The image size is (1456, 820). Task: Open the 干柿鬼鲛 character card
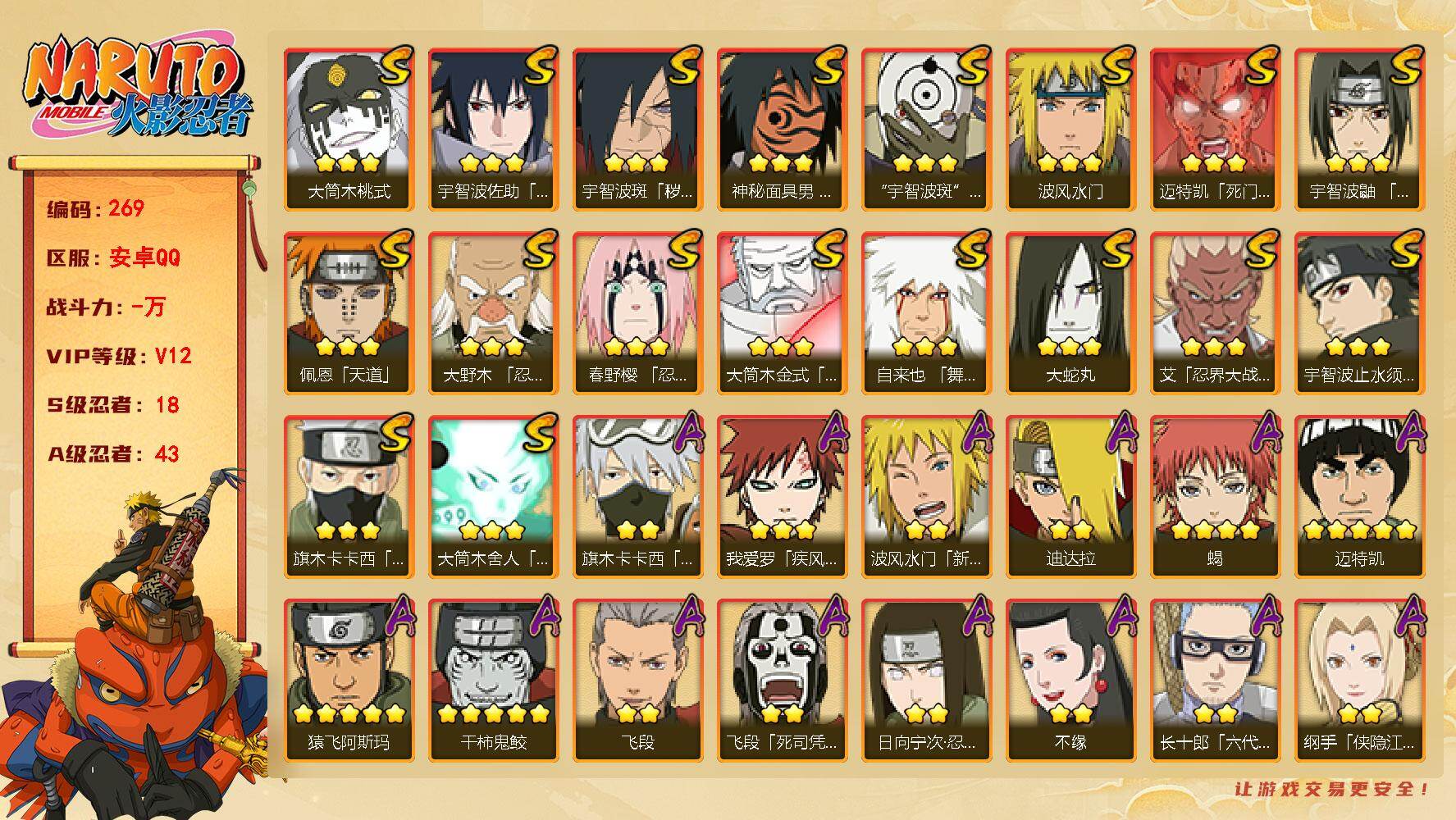pos(493,681)
